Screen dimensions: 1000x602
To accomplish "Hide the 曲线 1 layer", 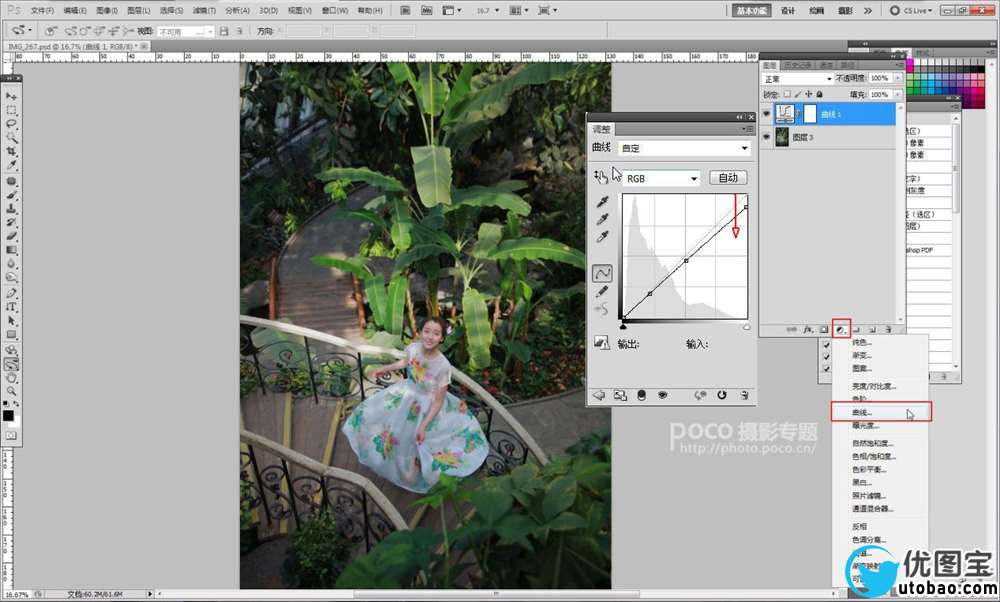I will click(767, 114).
